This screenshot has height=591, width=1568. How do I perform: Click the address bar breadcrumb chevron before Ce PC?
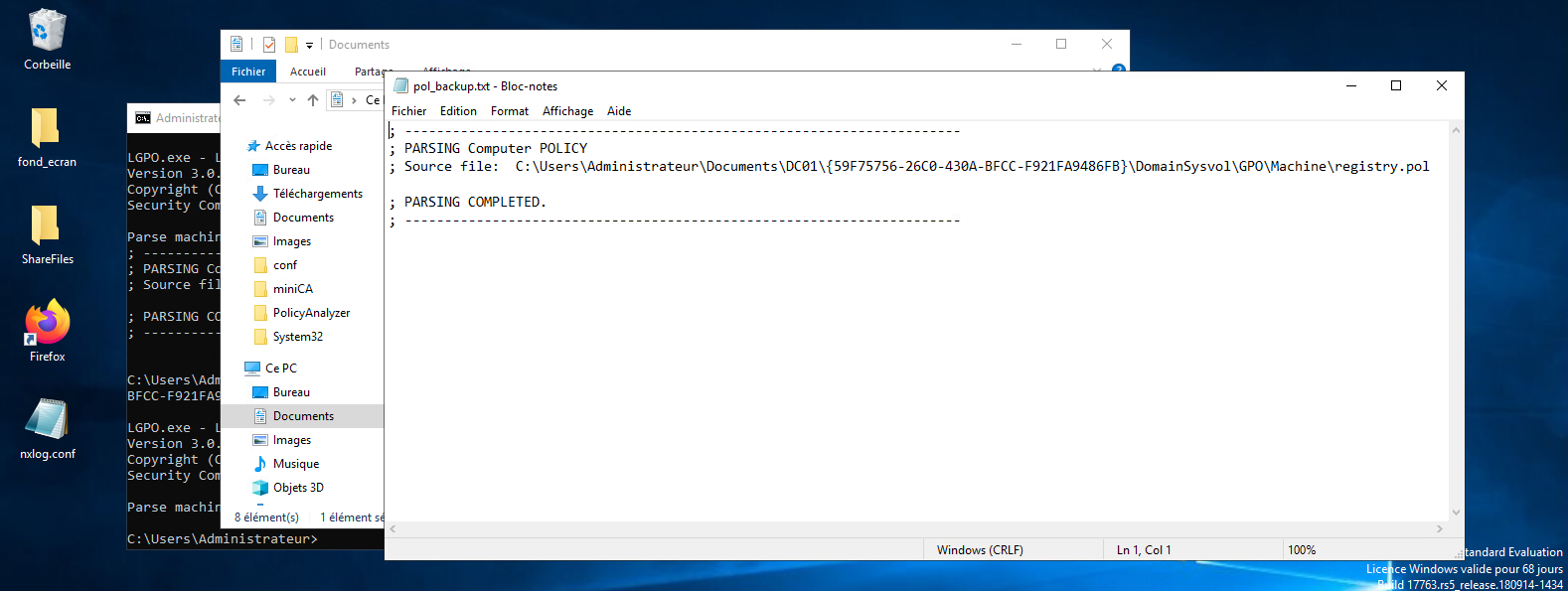[354, 100]
